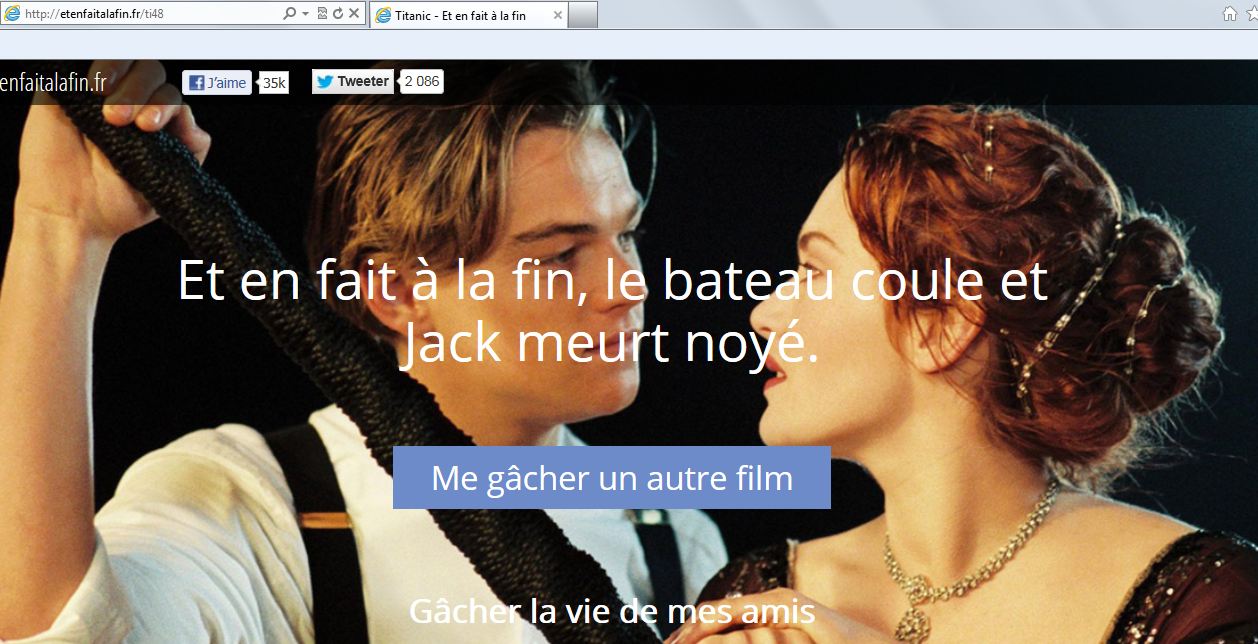Click the Me gâcher un autre film button
This screenshot has width=1258, height=644.
tap(611, 478)
